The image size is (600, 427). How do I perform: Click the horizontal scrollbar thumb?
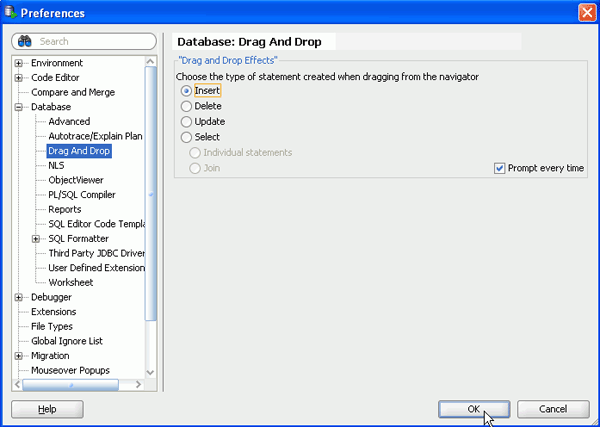point(70,385)
